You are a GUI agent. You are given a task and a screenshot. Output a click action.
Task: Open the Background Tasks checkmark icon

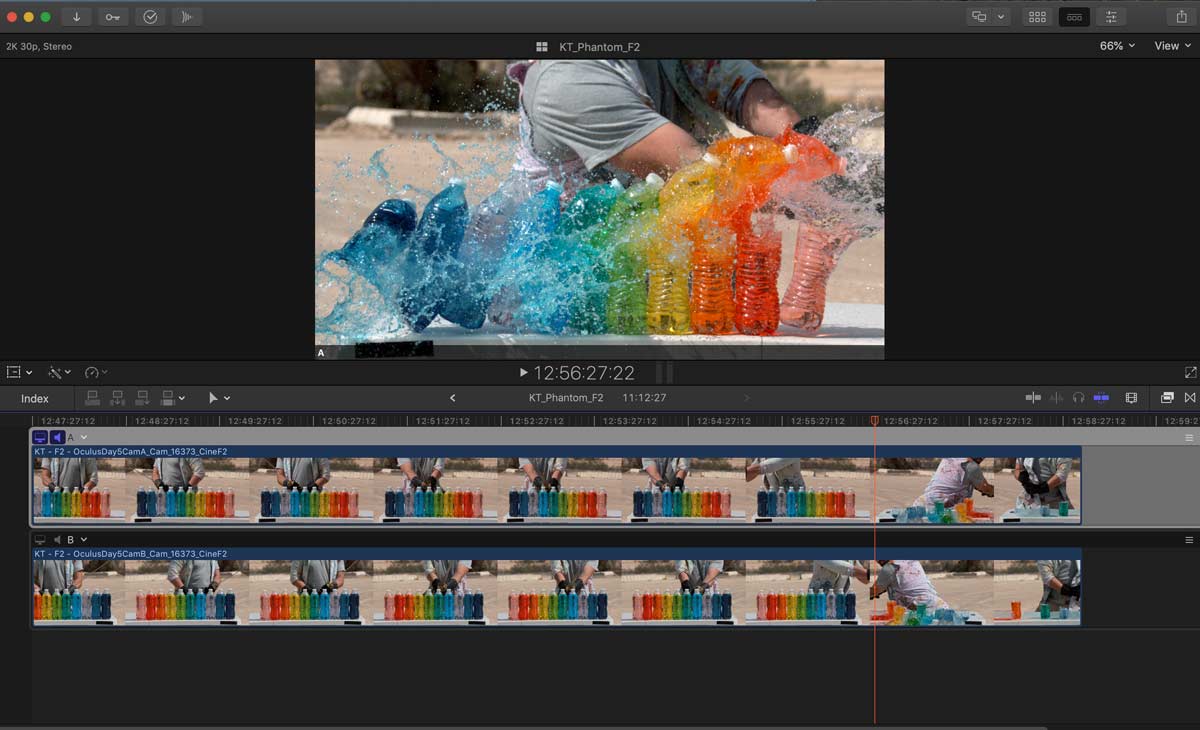[x=150, y=17]
